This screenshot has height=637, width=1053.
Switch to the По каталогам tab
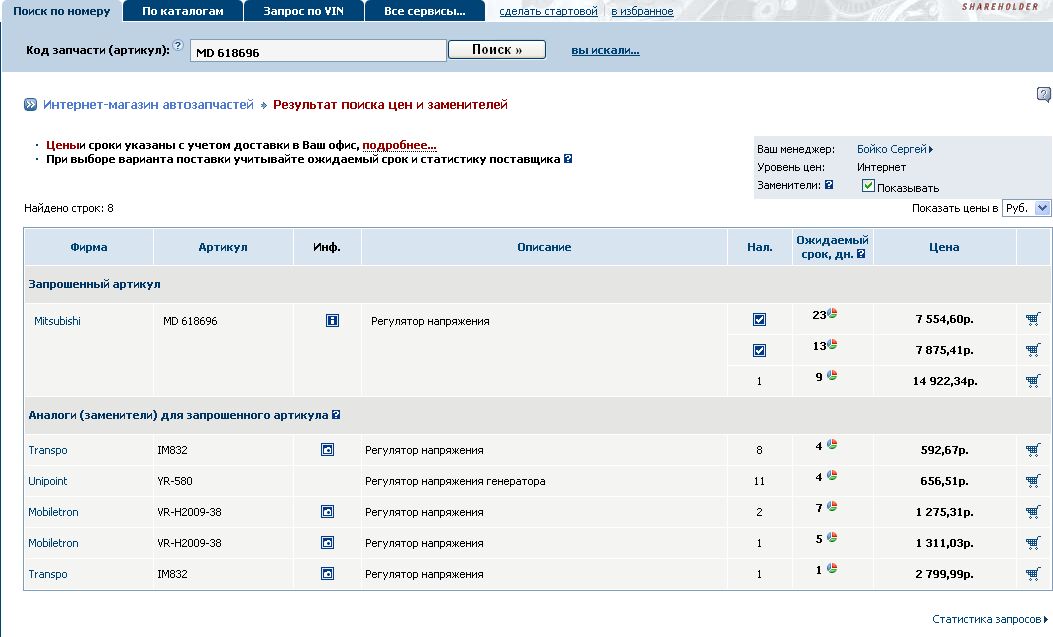click(182, 11)
